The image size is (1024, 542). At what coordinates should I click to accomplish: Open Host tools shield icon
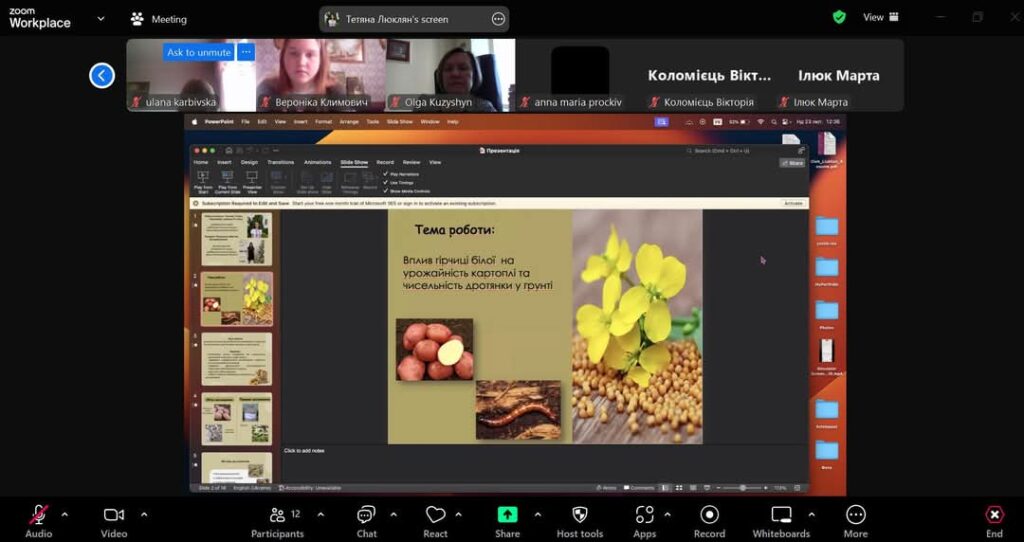[579, 515]
